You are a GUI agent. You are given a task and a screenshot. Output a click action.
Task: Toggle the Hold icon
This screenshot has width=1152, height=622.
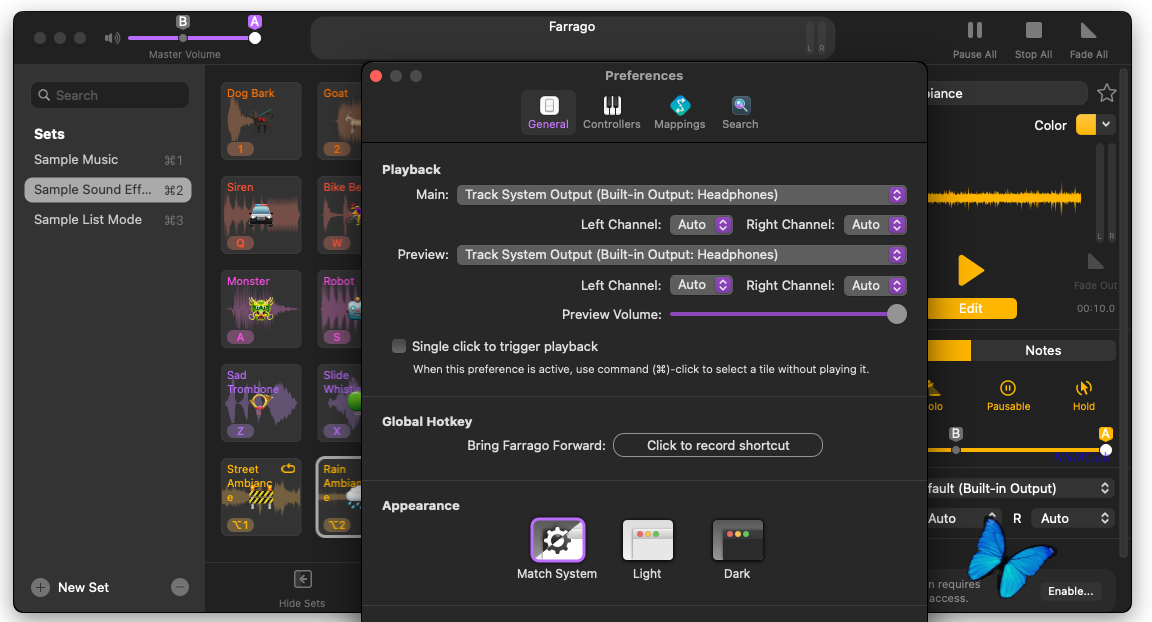tap(1084, 388)
